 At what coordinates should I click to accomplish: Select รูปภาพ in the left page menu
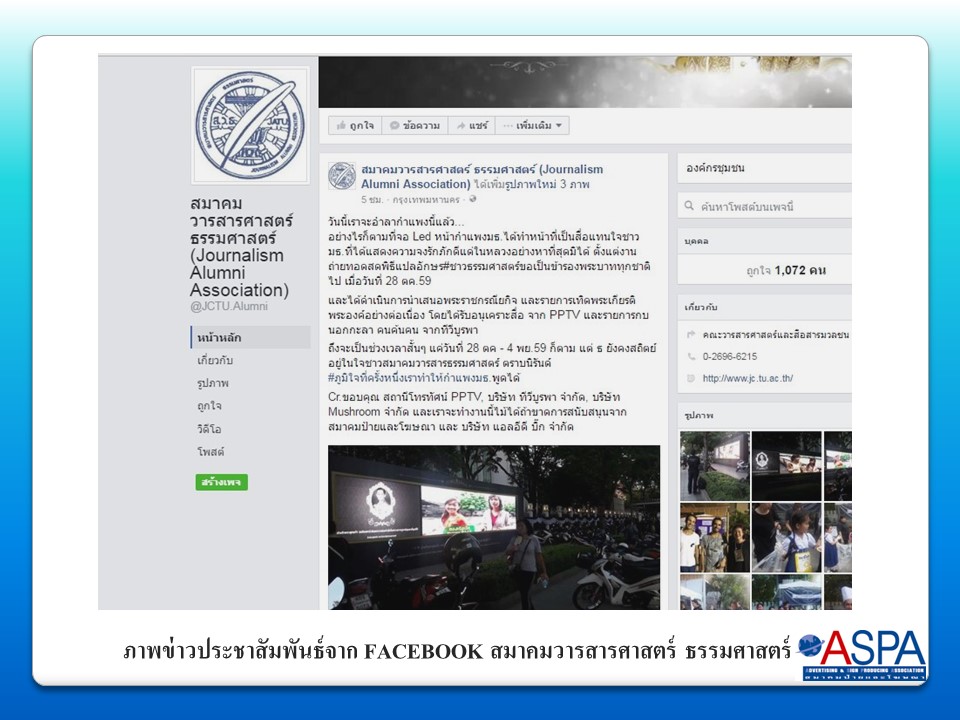click(x=212, y=383)
